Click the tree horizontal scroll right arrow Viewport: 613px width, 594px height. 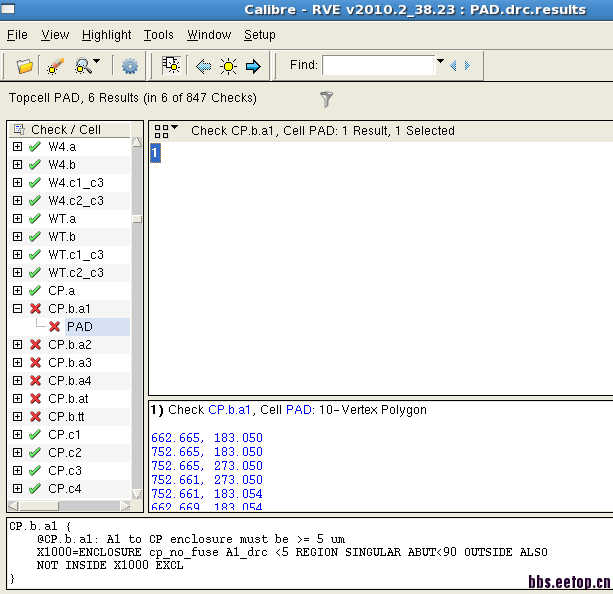[x=125, y=506]
